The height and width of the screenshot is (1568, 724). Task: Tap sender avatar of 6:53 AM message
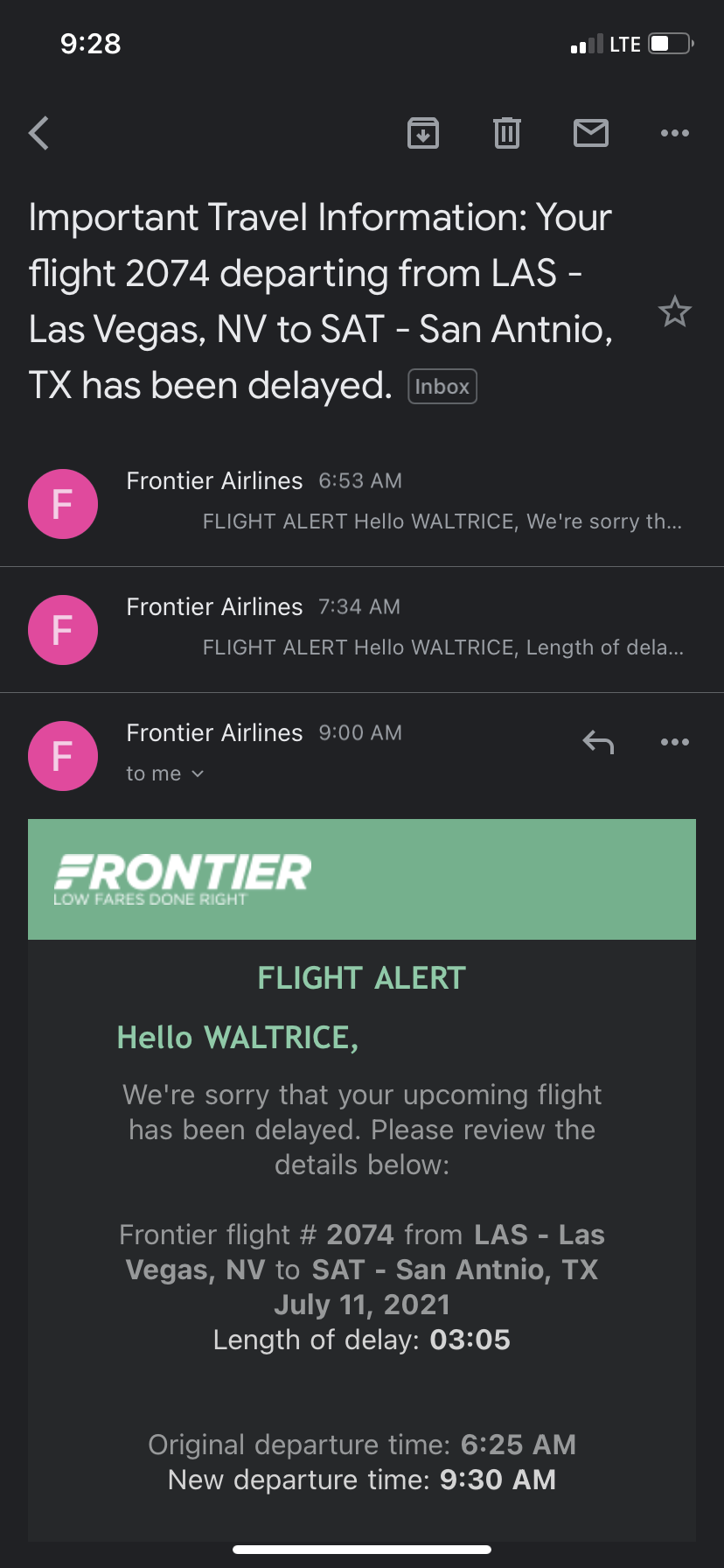[63, 504]
